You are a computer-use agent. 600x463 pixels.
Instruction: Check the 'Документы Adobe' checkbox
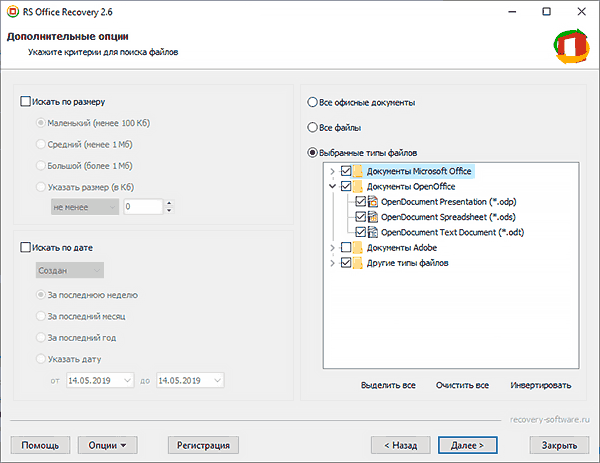tap(346, 248)
